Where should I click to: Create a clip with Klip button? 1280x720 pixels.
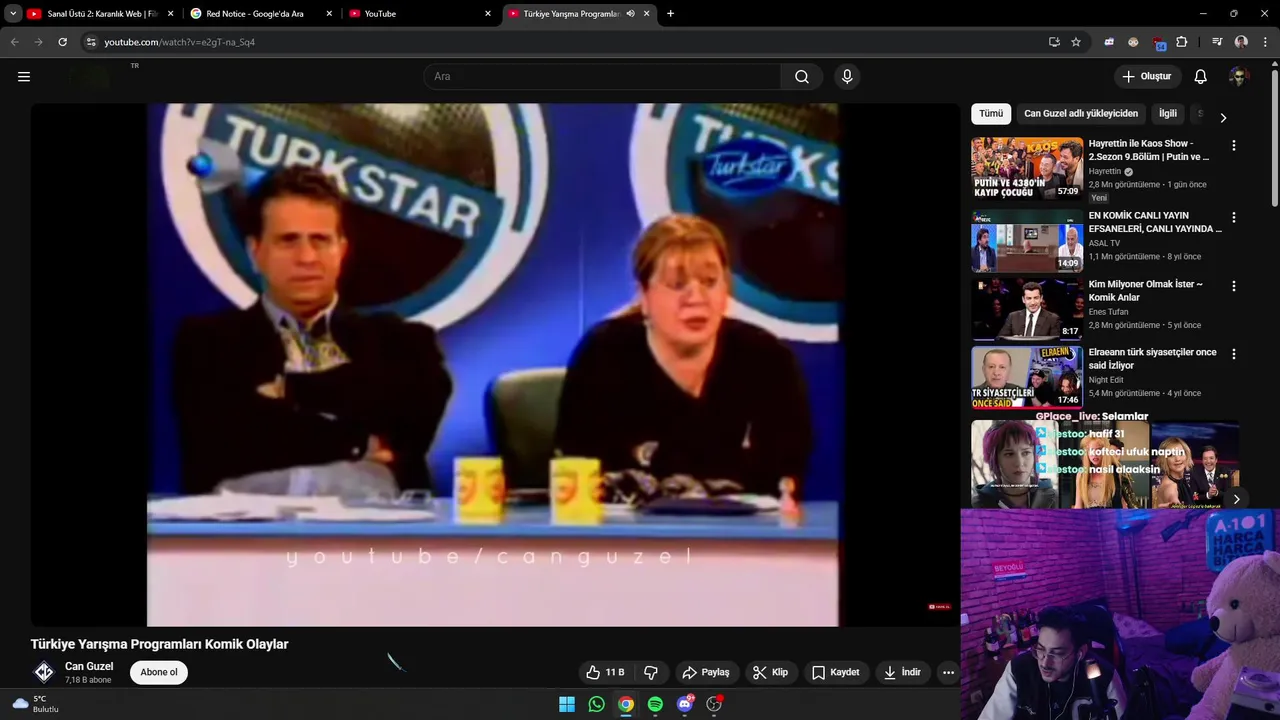770,672
